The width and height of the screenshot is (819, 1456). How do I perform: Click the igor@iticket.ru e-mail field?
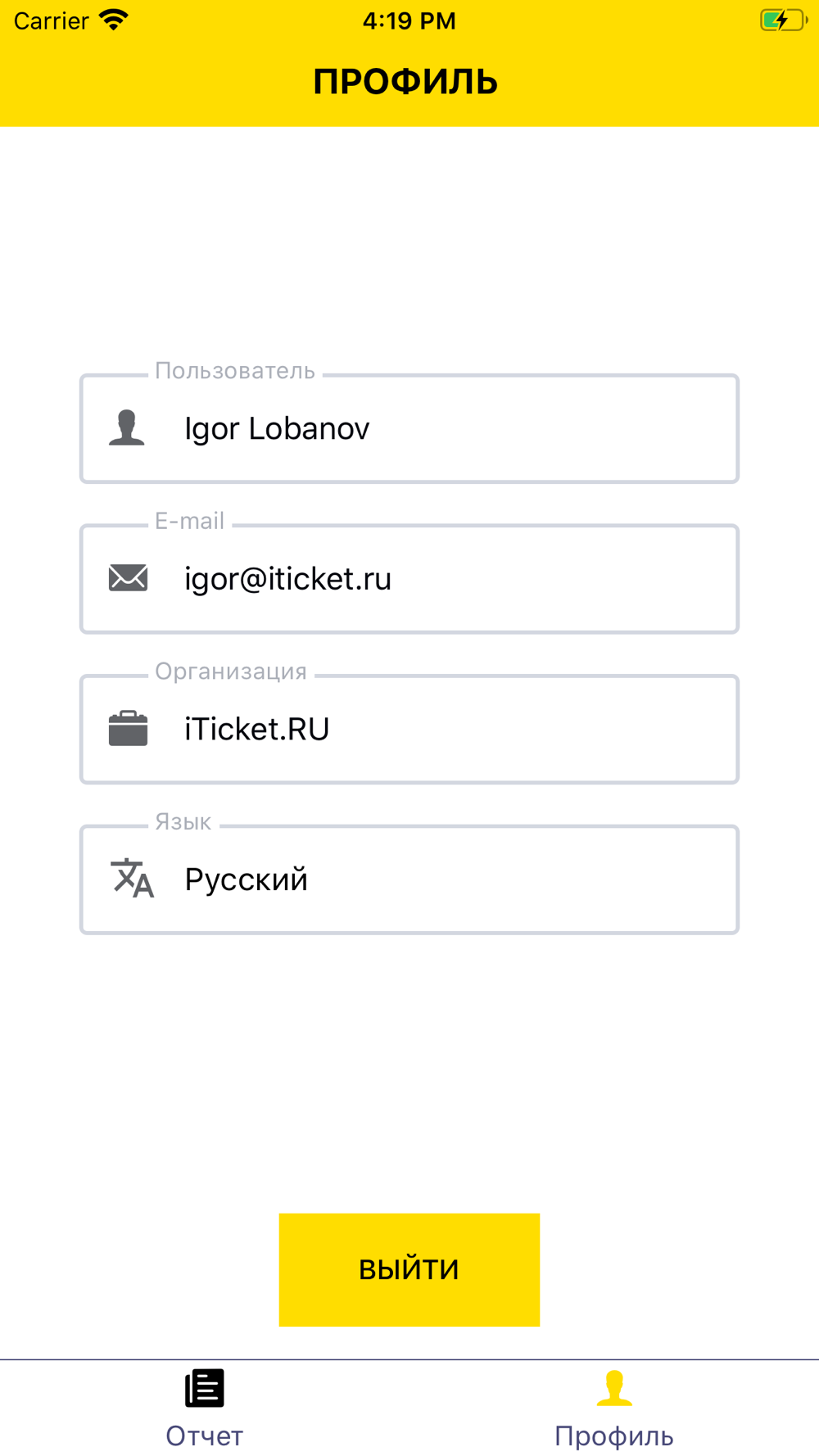click(x=409, y=579)
